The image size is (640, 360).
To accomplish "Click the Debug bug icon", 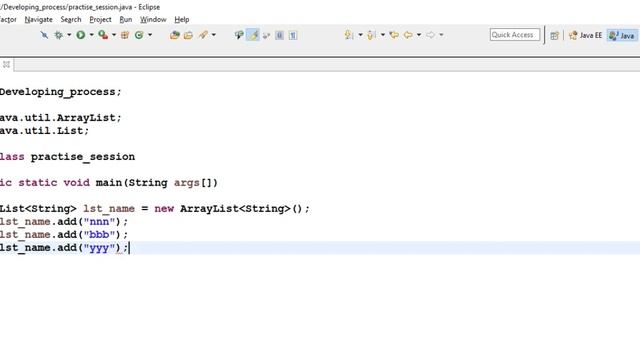I will pos(59,35).
